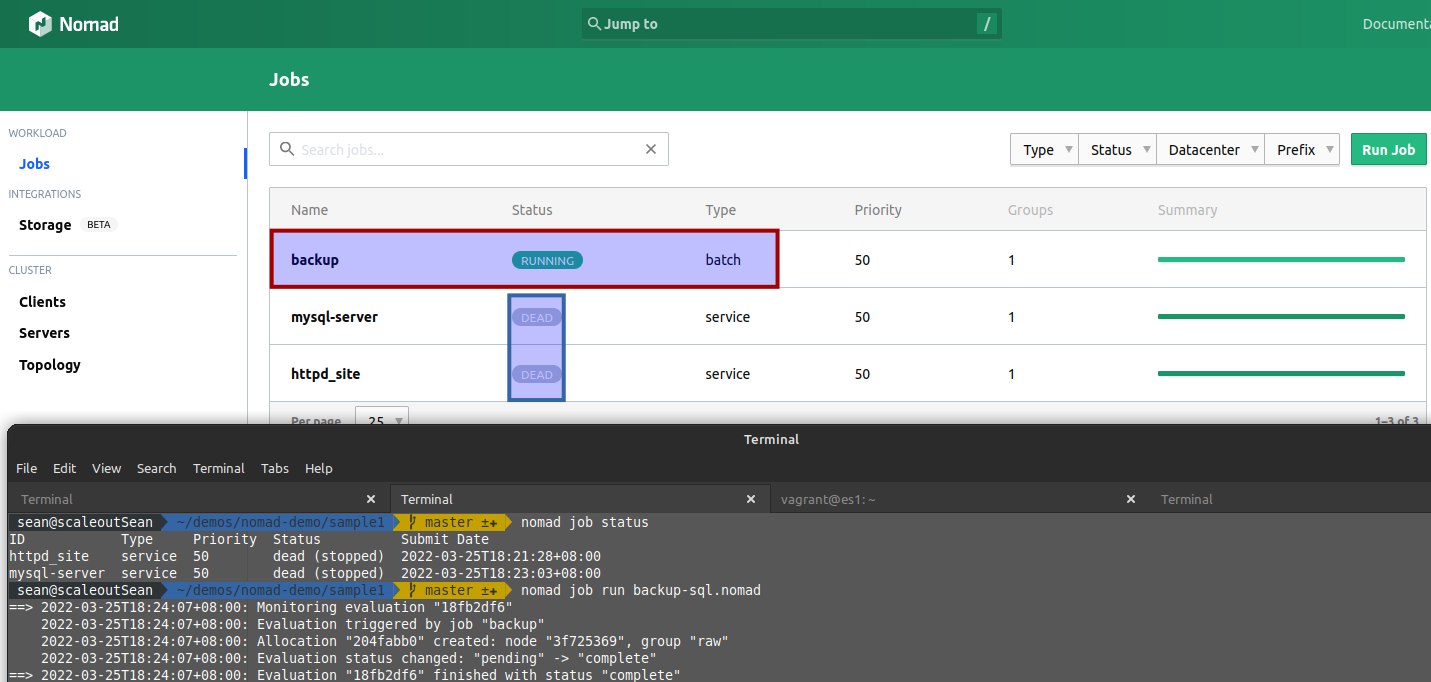
Task: Close the first Terminal tab
Action: pos(371,499)
